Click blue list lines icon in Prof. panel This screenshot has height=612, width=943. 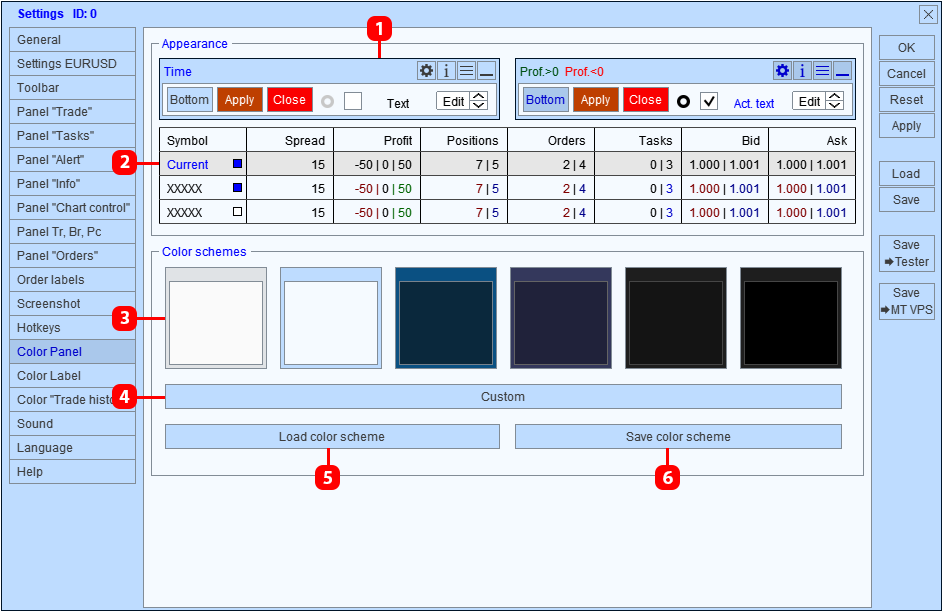point(823,71)
